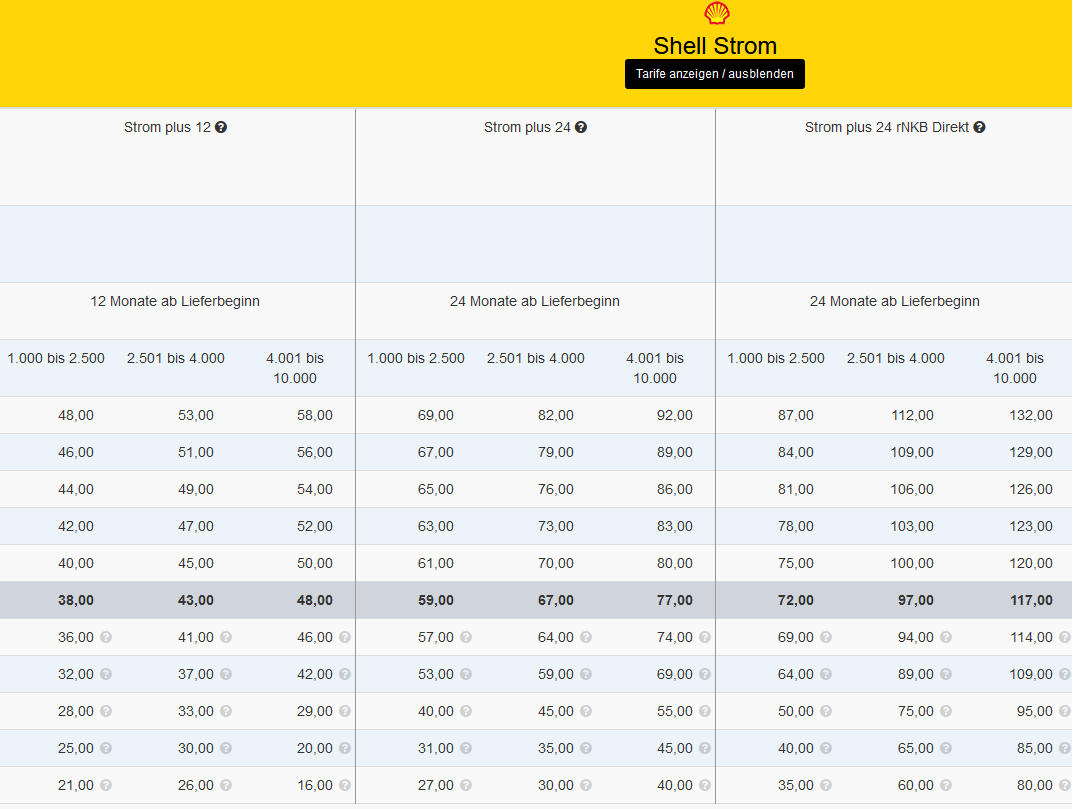Click info icon beside 57,00 value

pos(466,637)
